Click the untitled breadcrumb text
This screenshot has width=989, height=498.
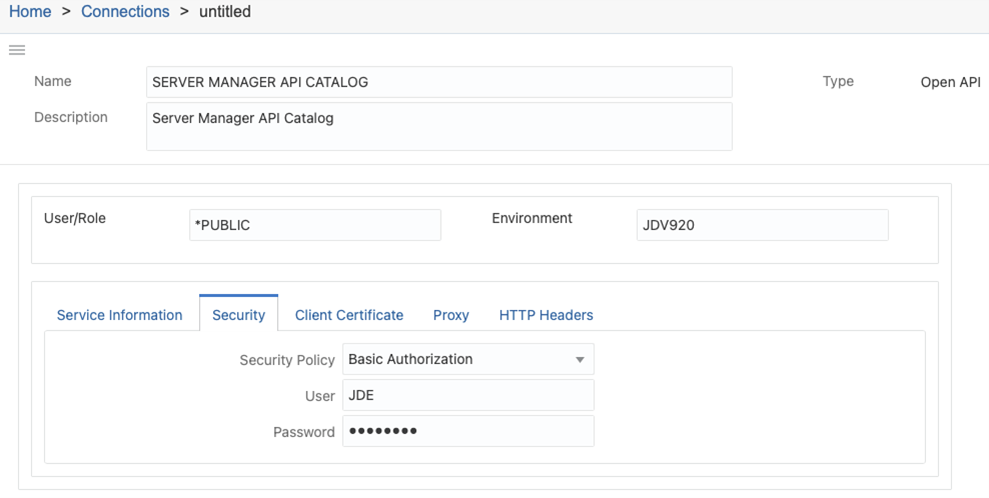[225, 11]
